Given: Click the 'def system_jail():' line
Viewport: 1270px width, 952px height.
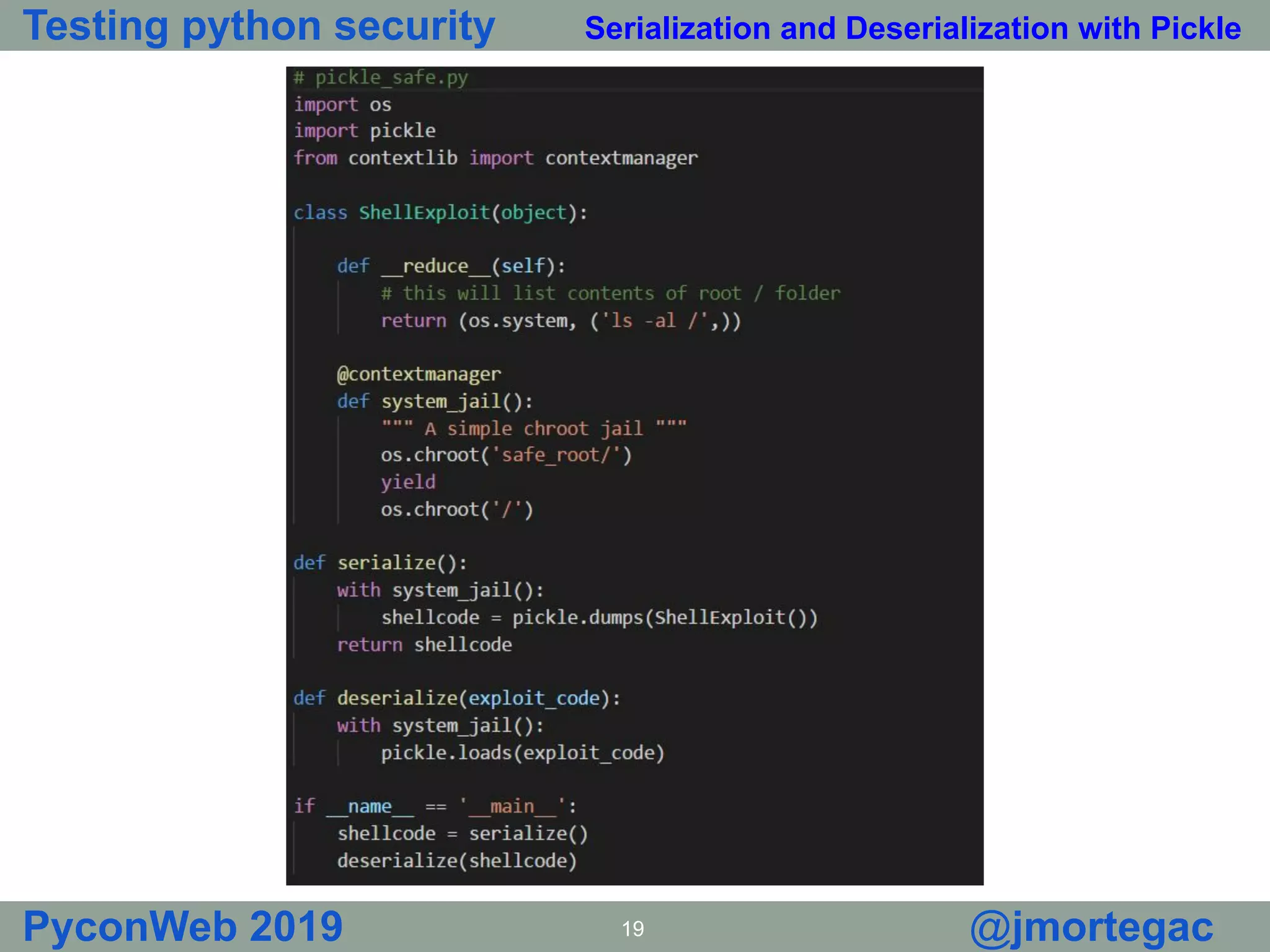Looking at the screenshot, I should pos(435,402).
